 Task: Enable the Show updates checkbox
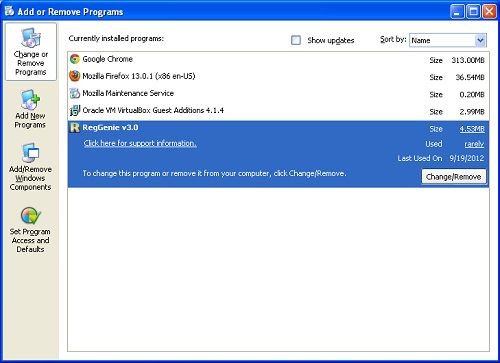point(296,40)
